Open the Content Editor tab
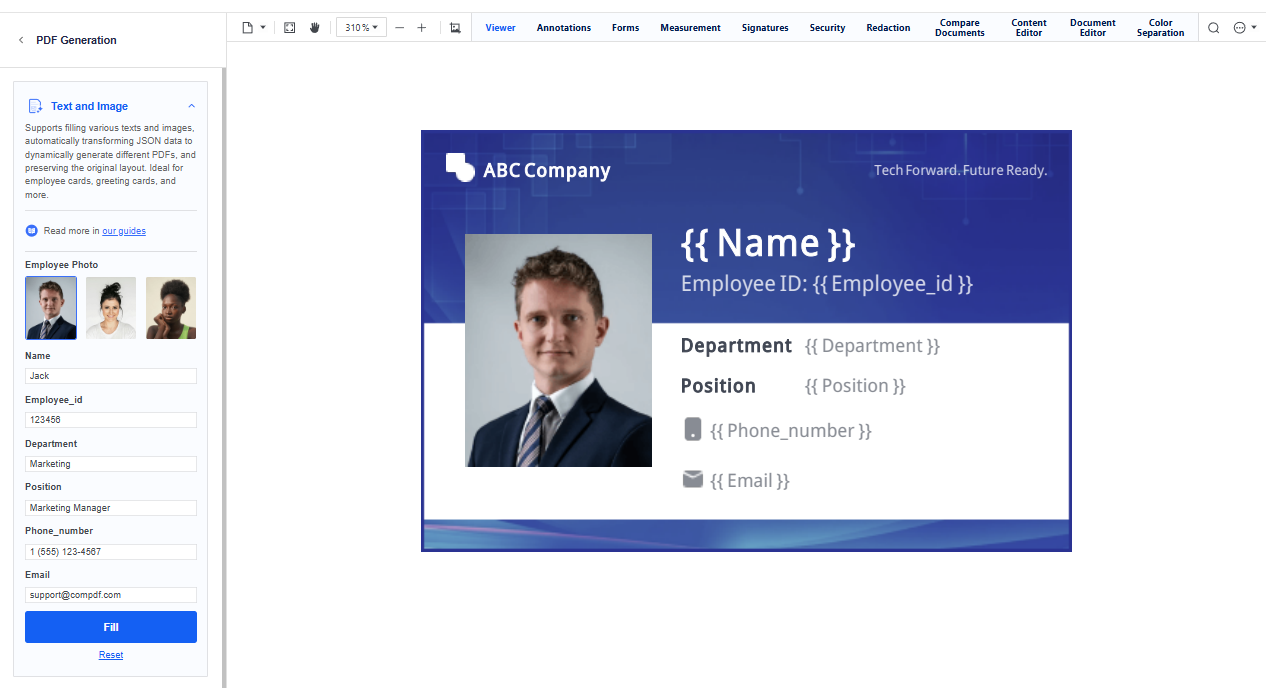Screen dimensions: 1266x688 click(x=1028, y=27)
